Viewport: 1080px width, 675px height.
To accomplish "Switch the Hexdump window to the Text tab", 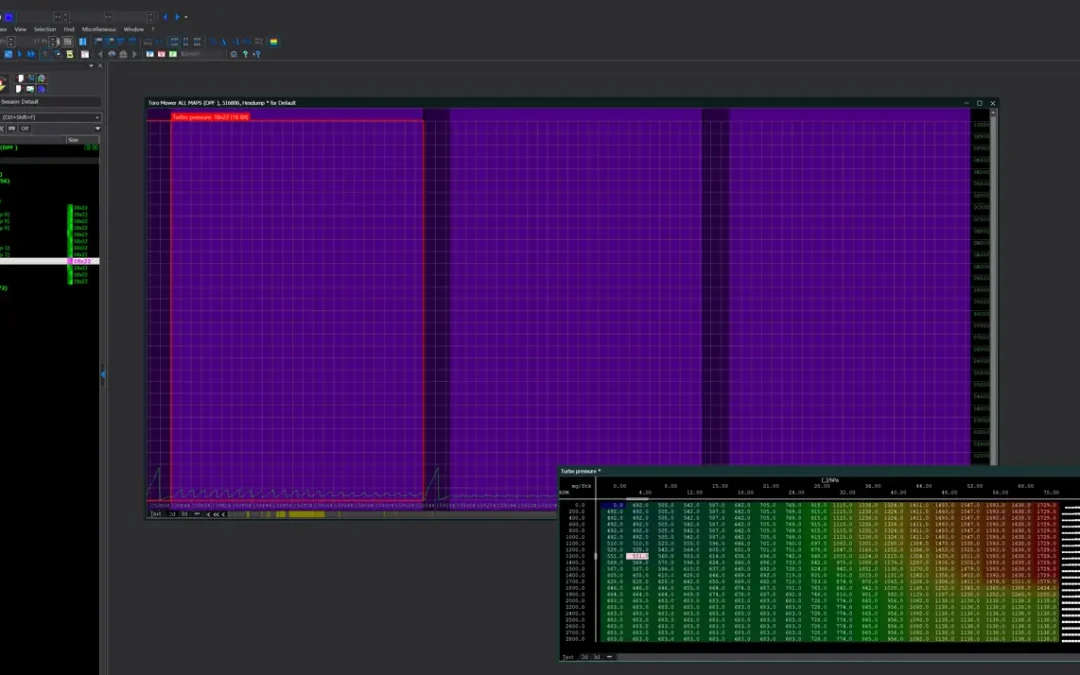I will coord(156,514).
